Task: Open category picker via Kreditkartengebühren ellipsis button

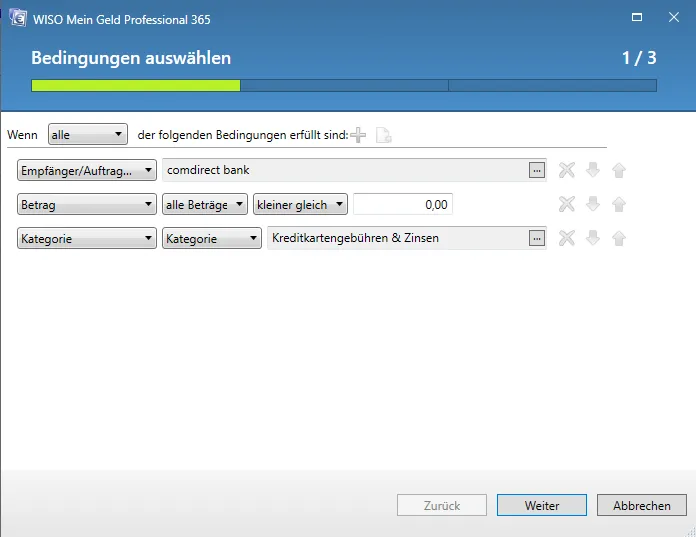Action: [537, 238]
